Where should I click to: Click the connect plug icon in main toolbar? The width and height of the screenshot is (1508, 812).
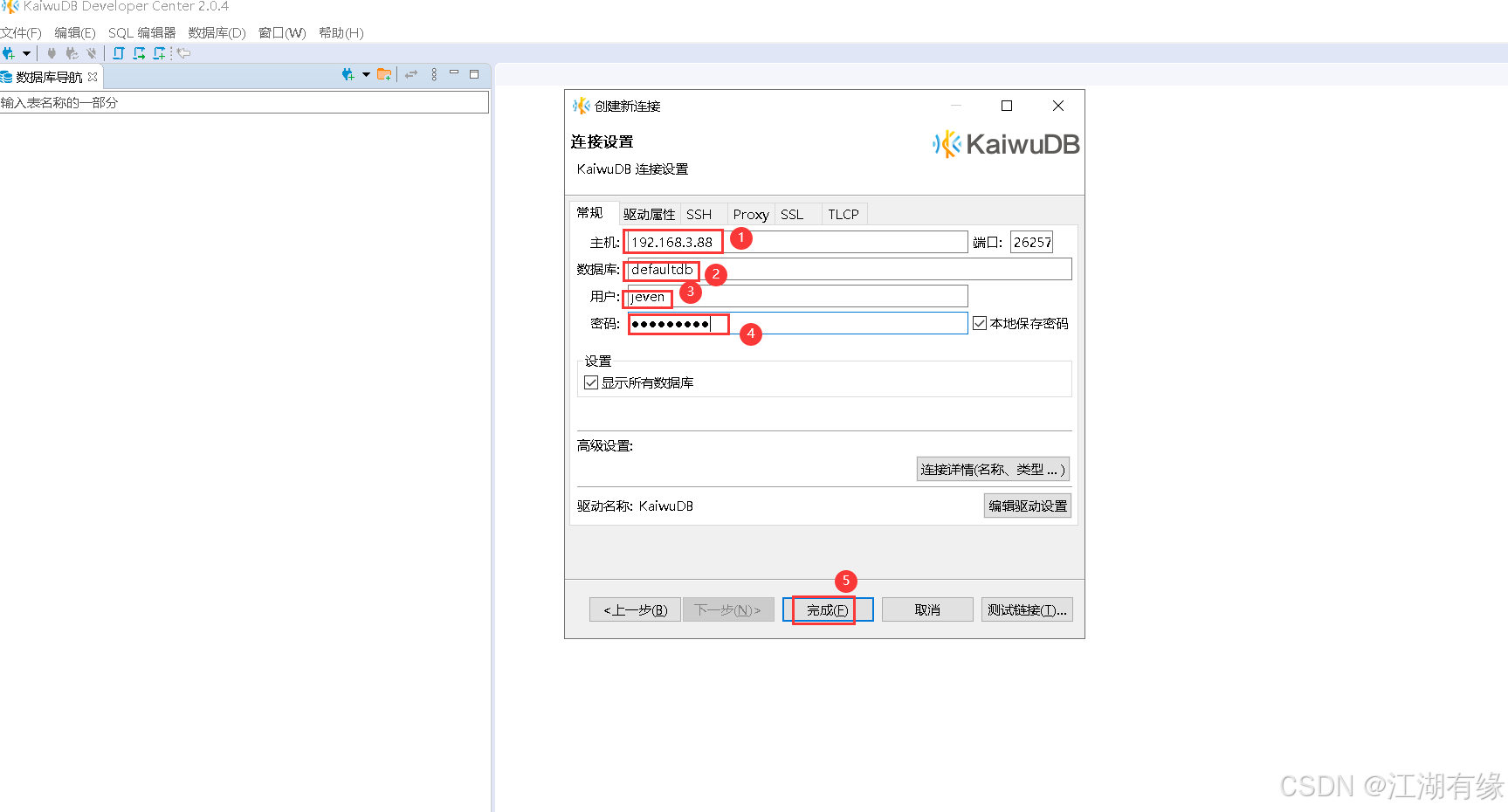52,53
